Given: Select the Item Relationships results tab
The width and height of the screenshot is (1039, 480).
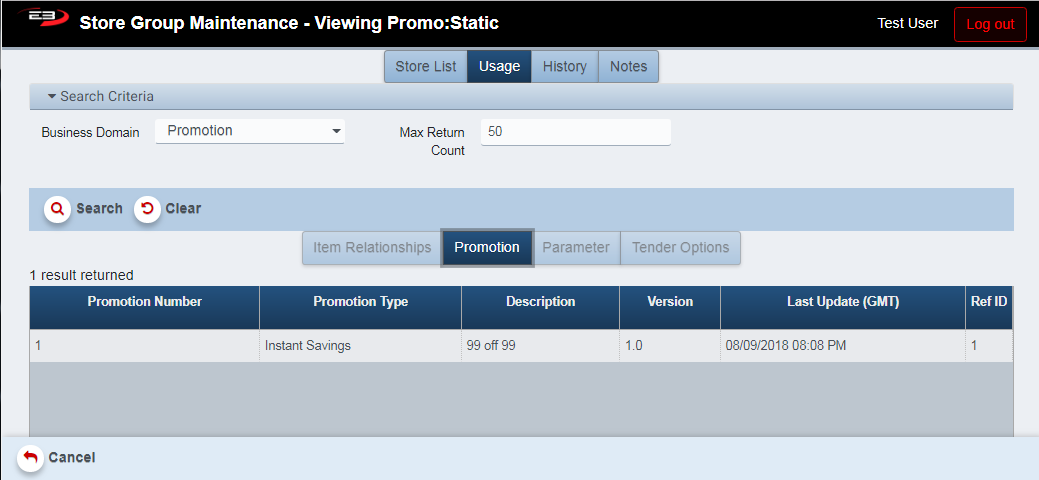Looking at the screenshot, I should coord(372,248).
